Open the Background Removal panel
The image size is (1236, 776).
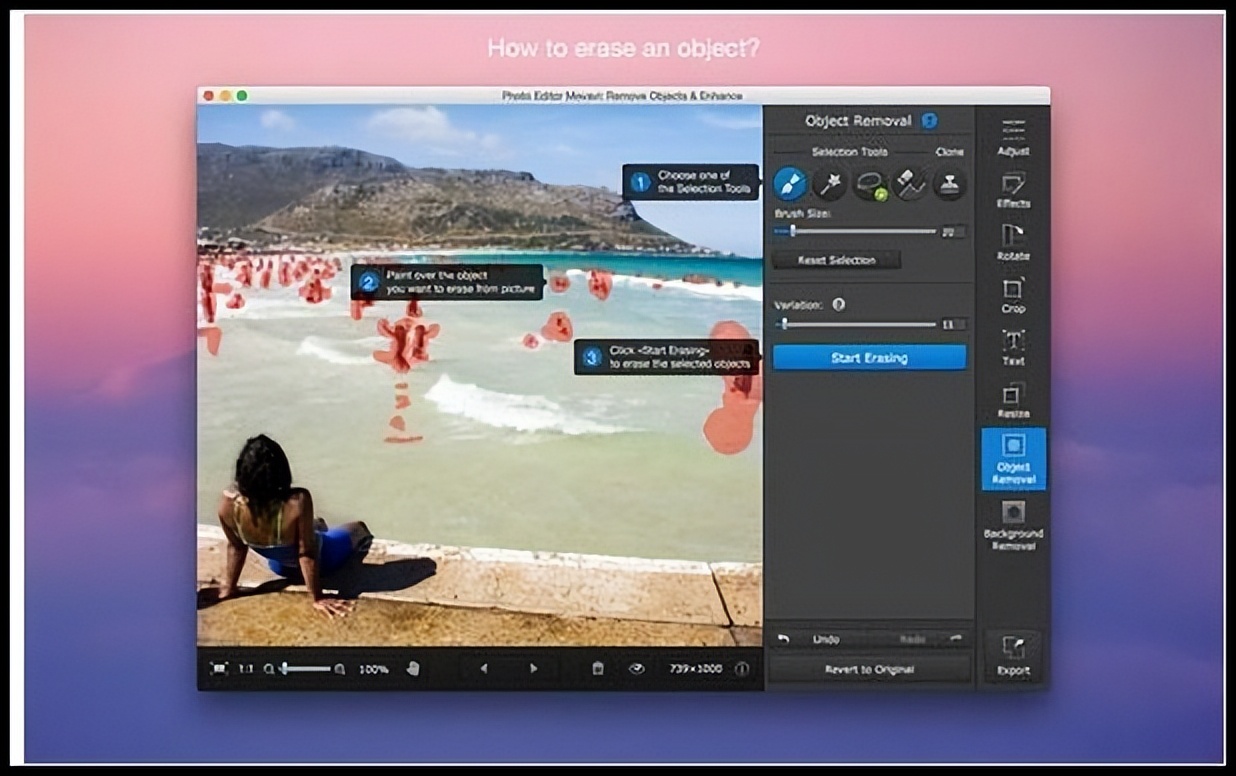pyautogui.click(x=1013, y=525)
